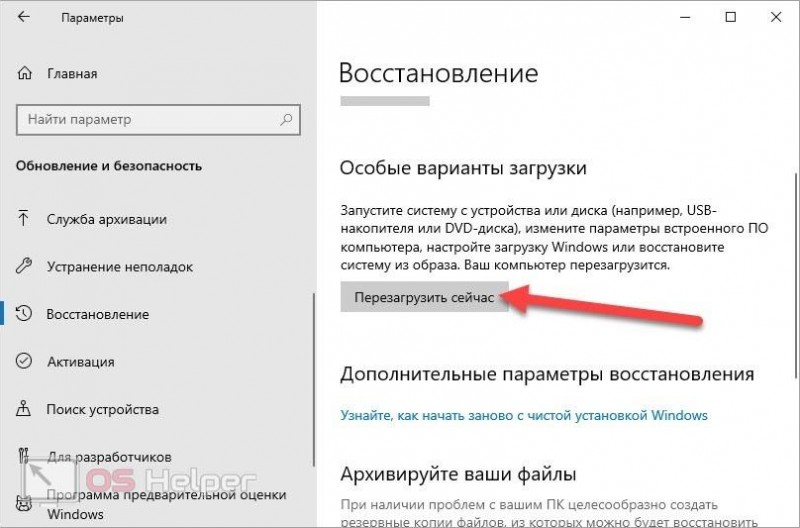Click the Поиск устройства locator icon
Image resolution: width=800 pixels, height=528 pixels.
pyautogui.click(x=23, y=409)
